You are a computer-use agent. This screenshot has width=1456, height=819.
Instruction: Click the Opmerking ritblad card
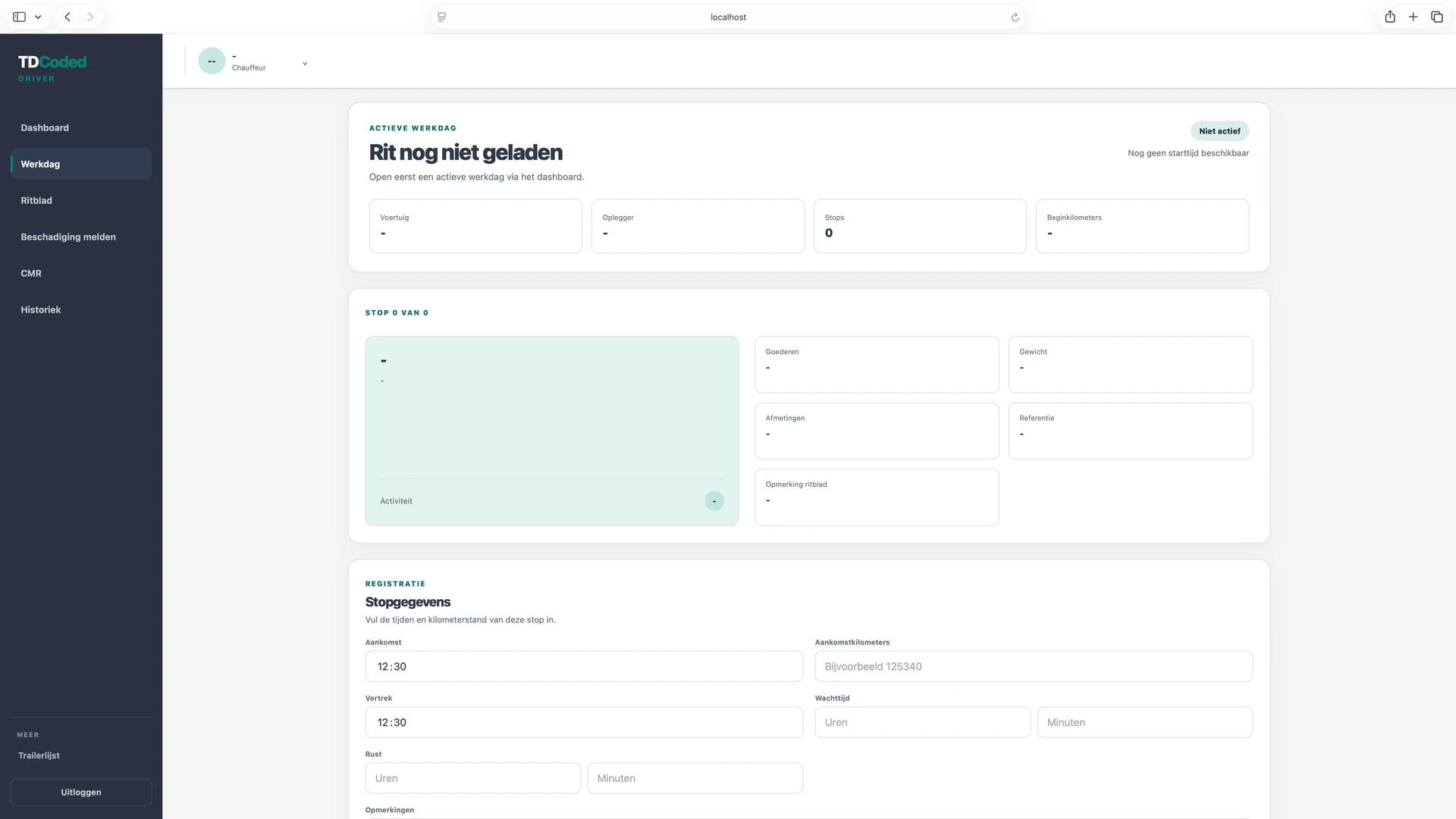pos(877,497)
